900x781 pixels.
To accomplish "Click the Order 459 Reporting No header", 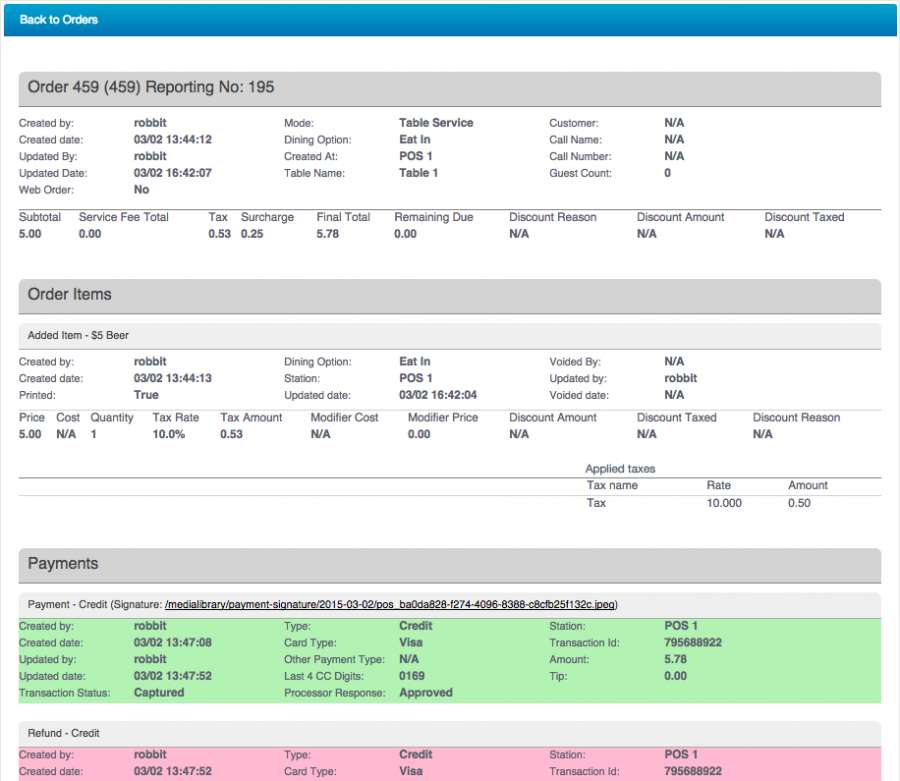I will 151,88.
